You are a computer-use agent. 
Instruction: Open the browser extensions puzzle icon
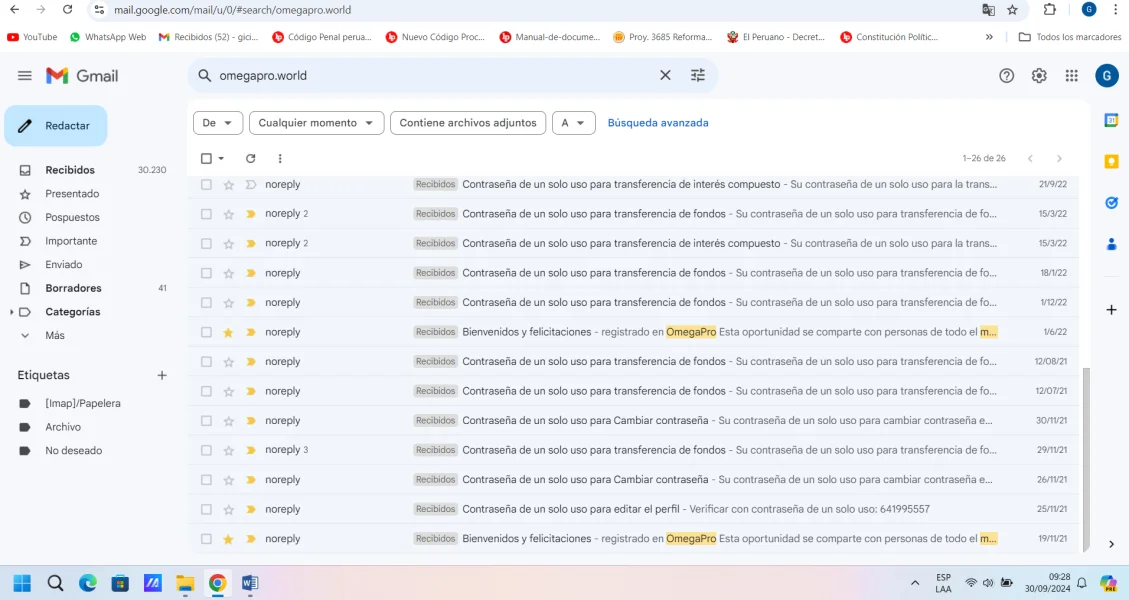tap(1050, 10)
